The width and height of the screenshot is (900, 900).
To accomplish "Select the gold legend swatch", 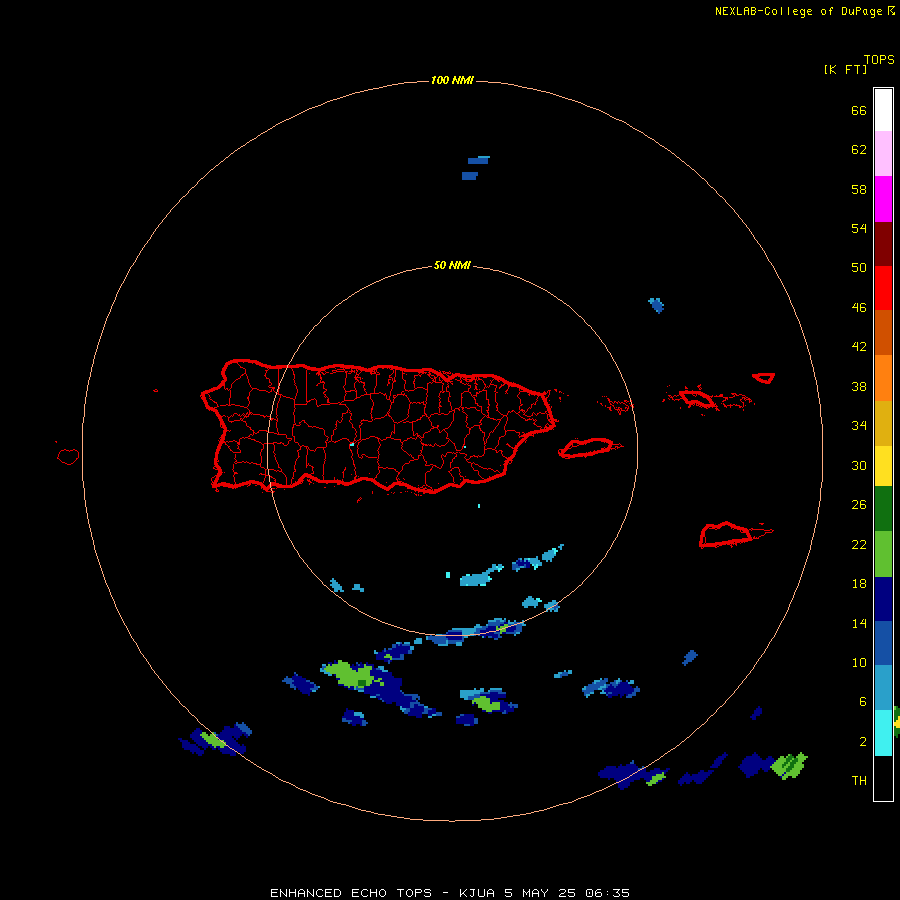I will [883, 423].
